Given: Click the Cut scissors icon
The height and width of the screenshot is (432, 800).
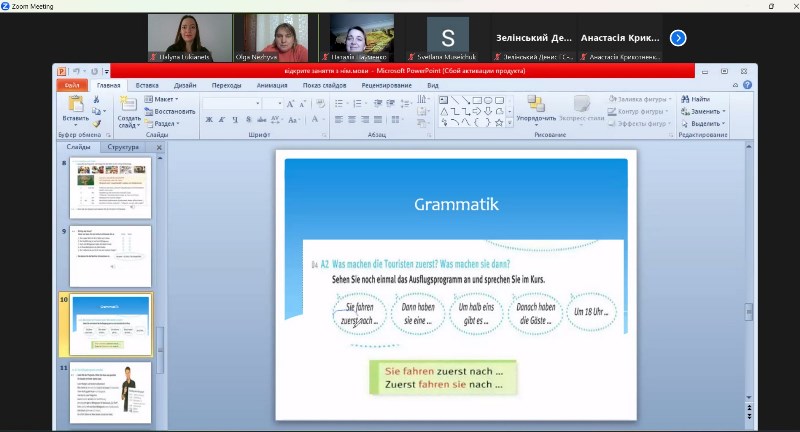Looking at the screenshot, I should point(98,99).
